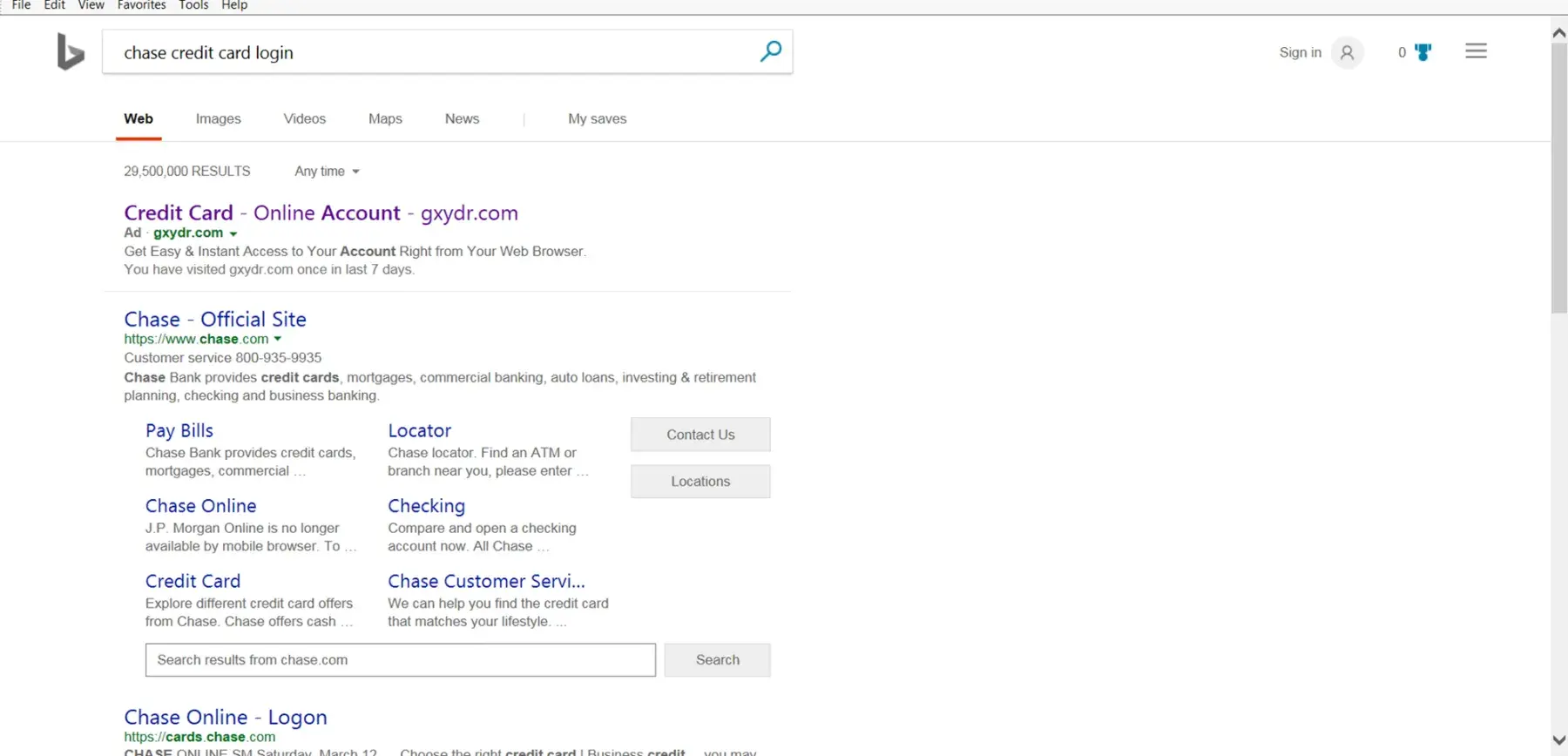The height and width of the screenshot is (756, 1568).
Task: Open the Pay Bills sitelink
Action: pos(179,430)
